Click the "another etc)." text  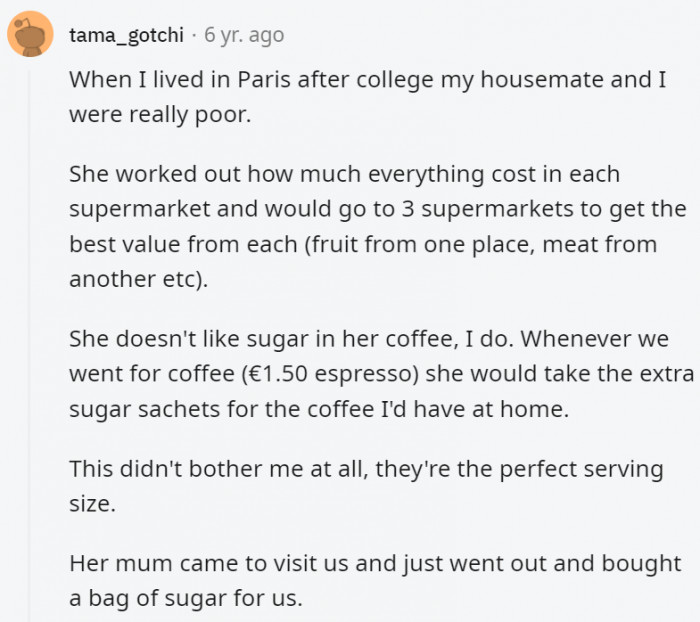139,279
